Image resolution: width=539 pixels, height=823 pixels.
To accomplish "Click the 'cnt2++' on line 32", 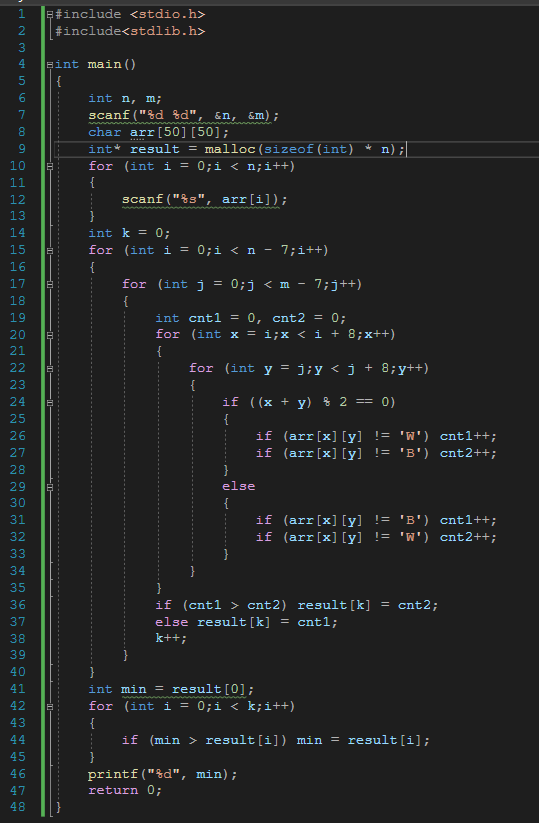I will tap(464, 537).
